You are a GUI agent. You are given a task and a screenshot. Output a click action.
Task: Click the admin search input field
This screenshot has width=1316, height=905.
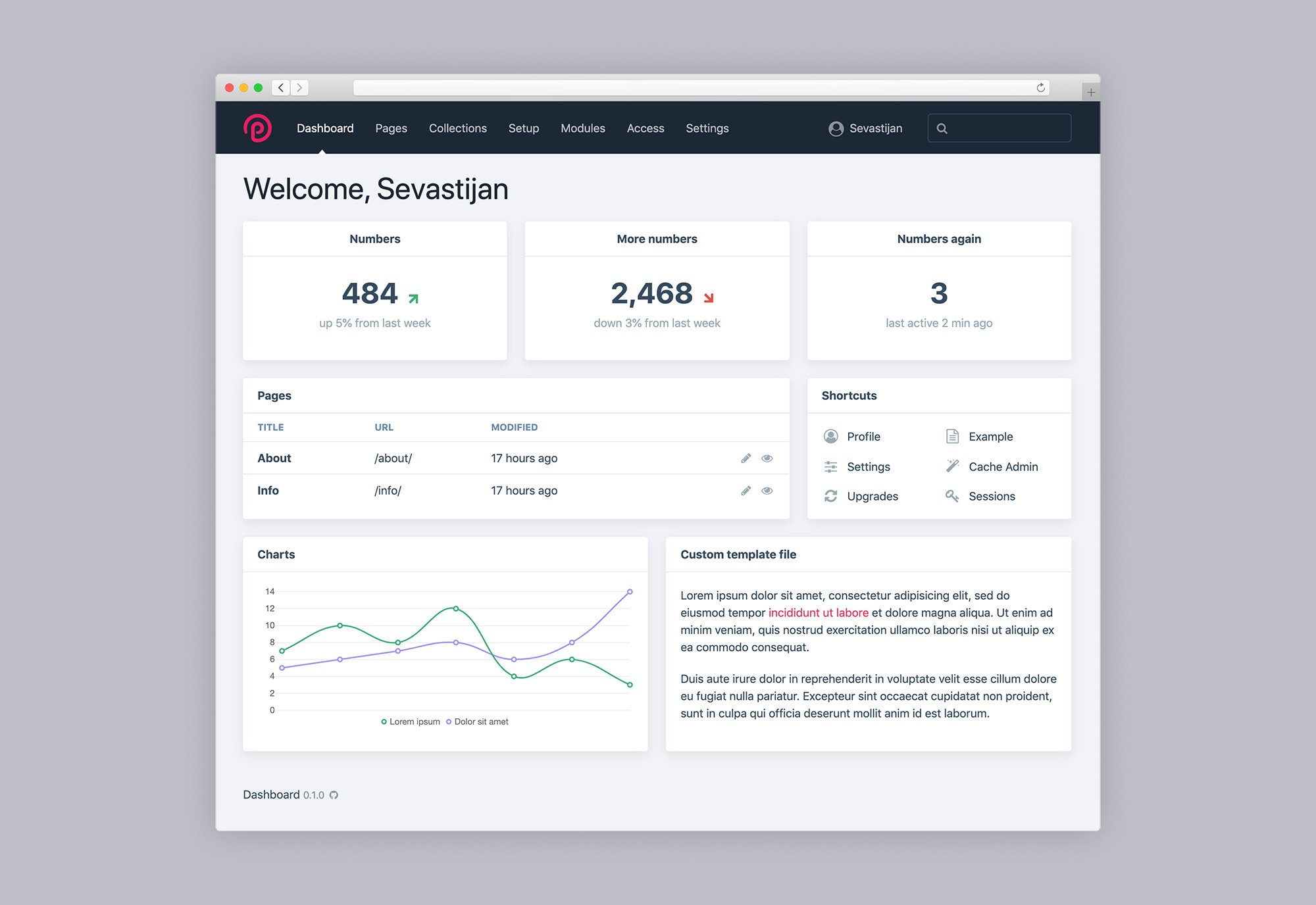tap(1007, 128)
